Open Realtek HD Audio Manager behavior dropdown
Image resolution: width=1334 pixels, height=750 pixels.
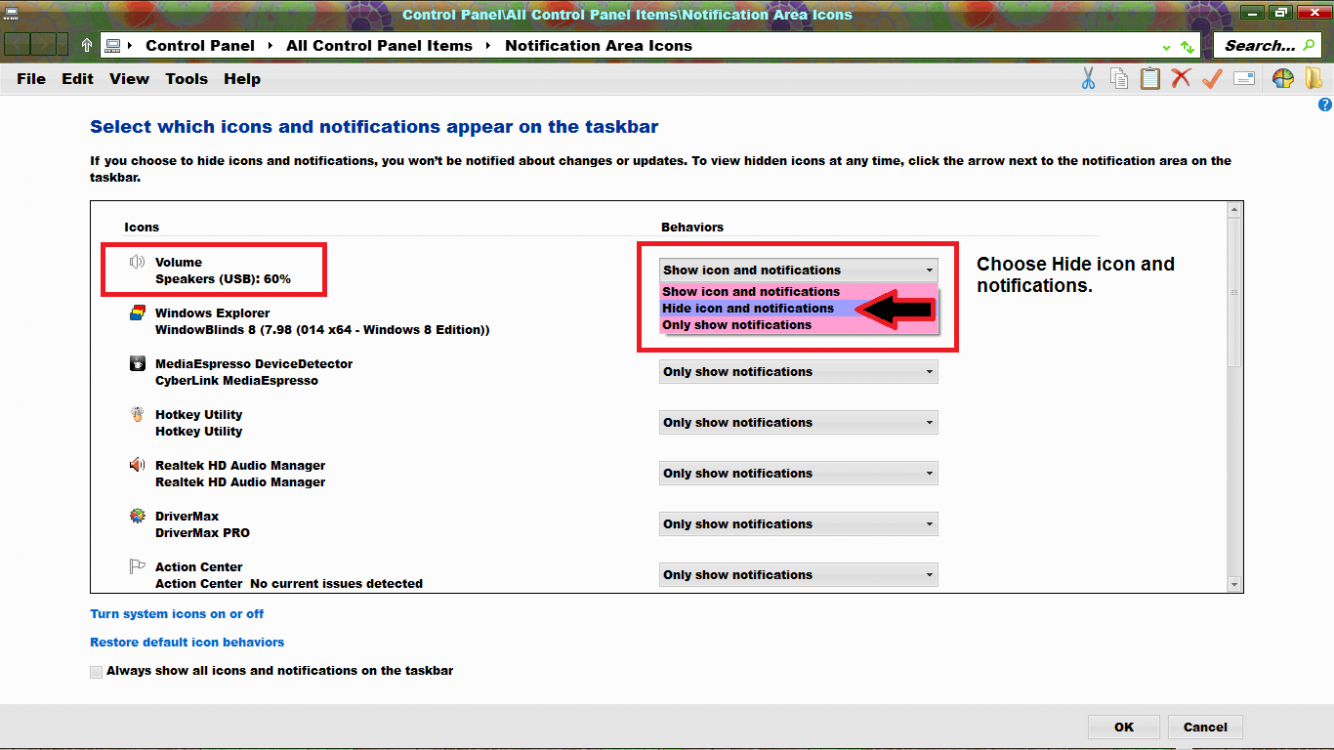pyautogui.click(x=798, y=473)
